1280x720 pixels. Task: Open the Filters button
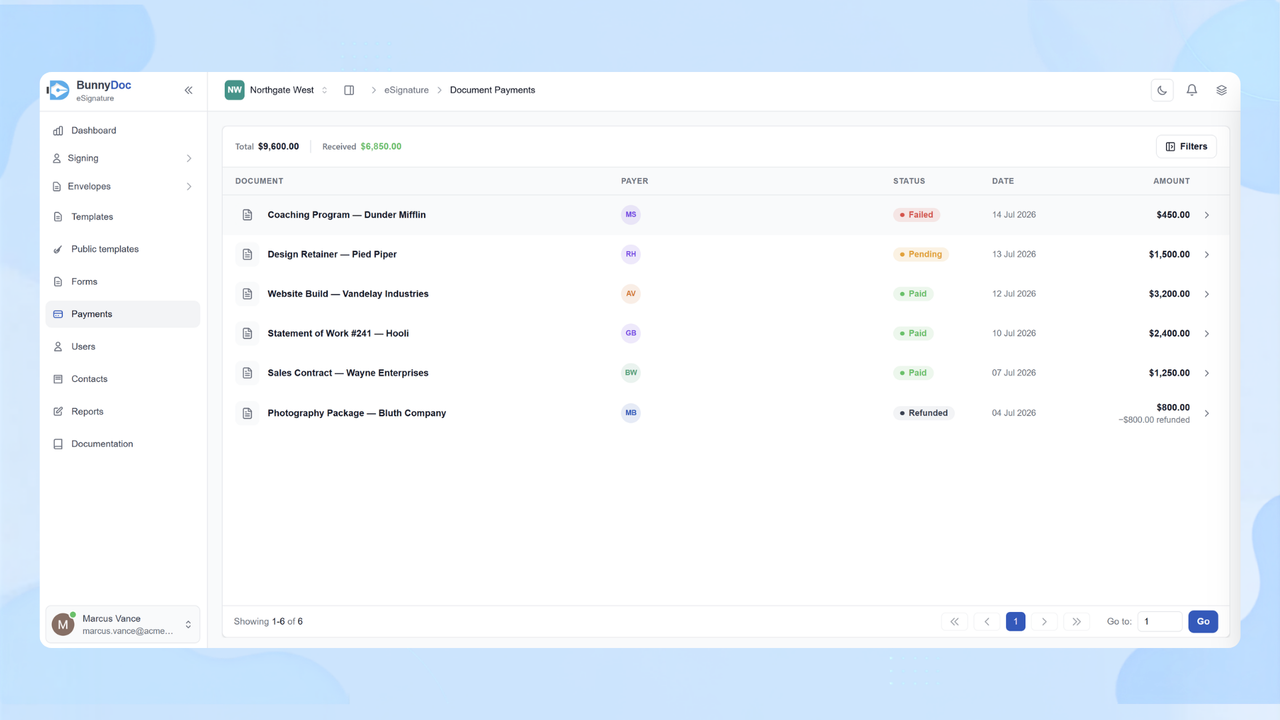[x=1186, y=146]
